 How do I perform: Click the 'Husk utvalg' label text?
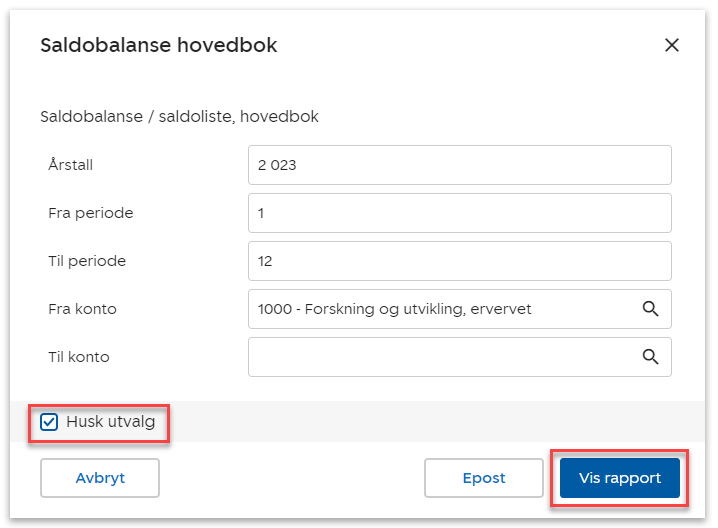point(111,422)
